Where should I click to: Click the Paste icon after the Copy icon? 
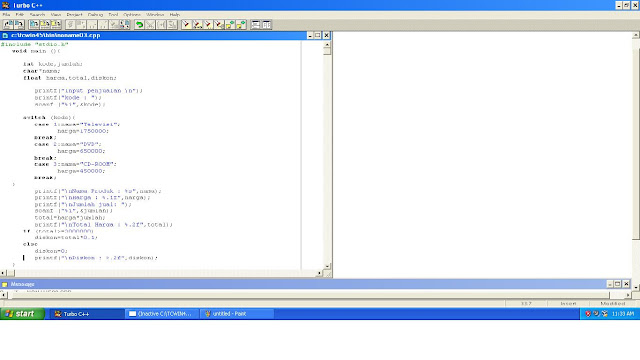pos(172,24)
